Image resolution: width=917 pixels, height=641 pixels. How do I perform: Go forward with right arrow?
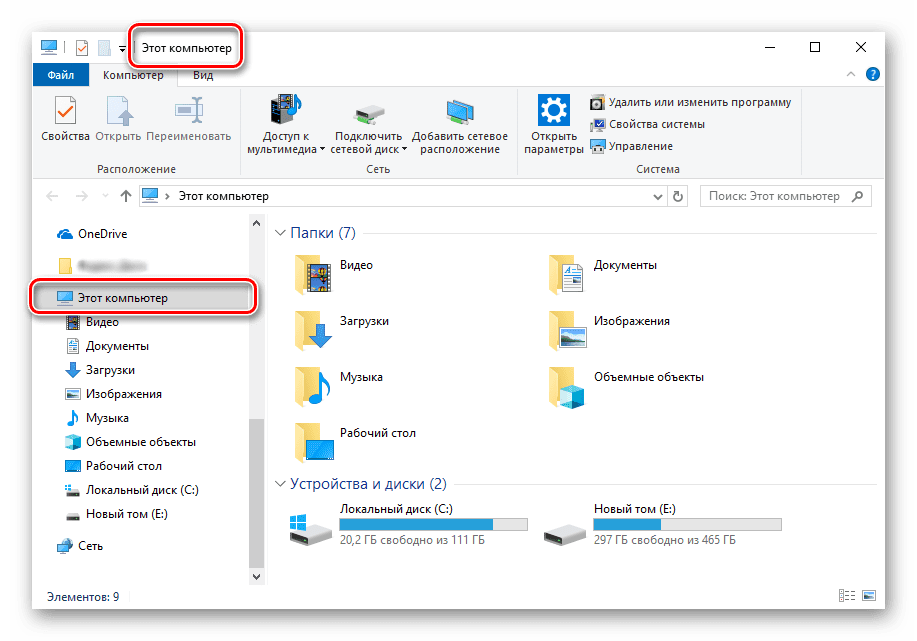82,196
